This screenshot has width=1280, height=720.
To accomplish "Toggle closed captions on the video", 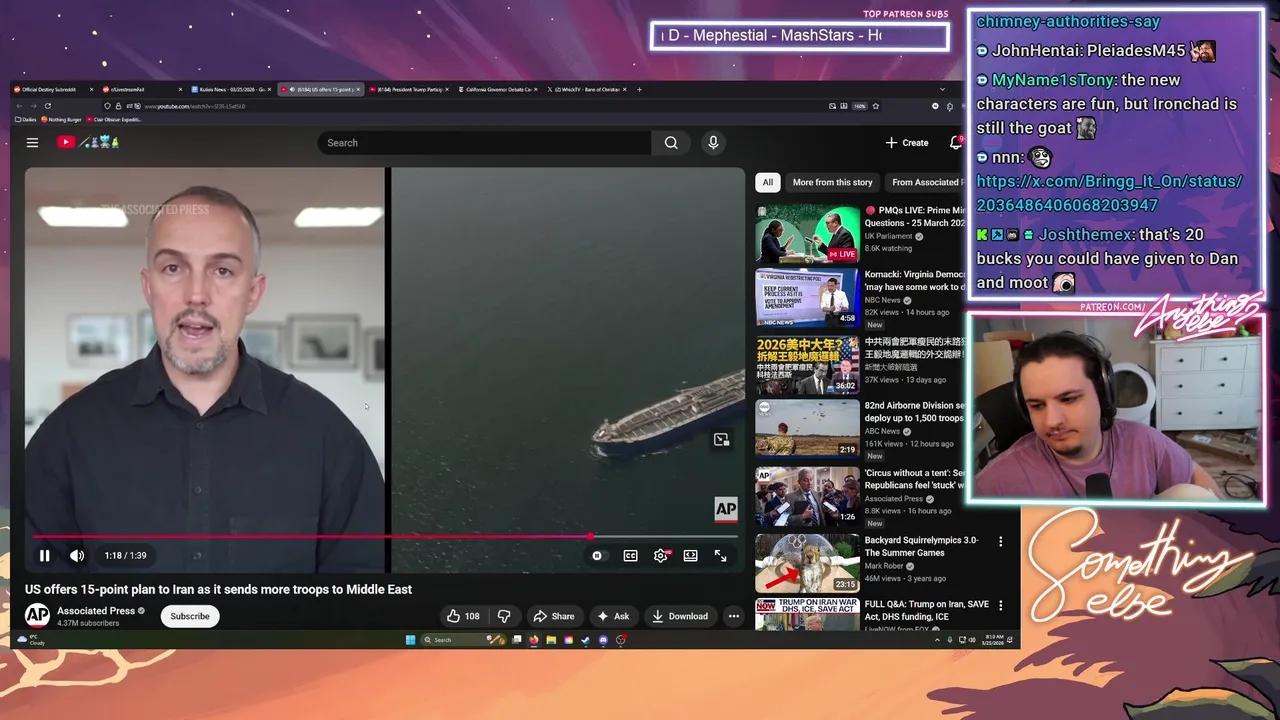I will [630, 556].
